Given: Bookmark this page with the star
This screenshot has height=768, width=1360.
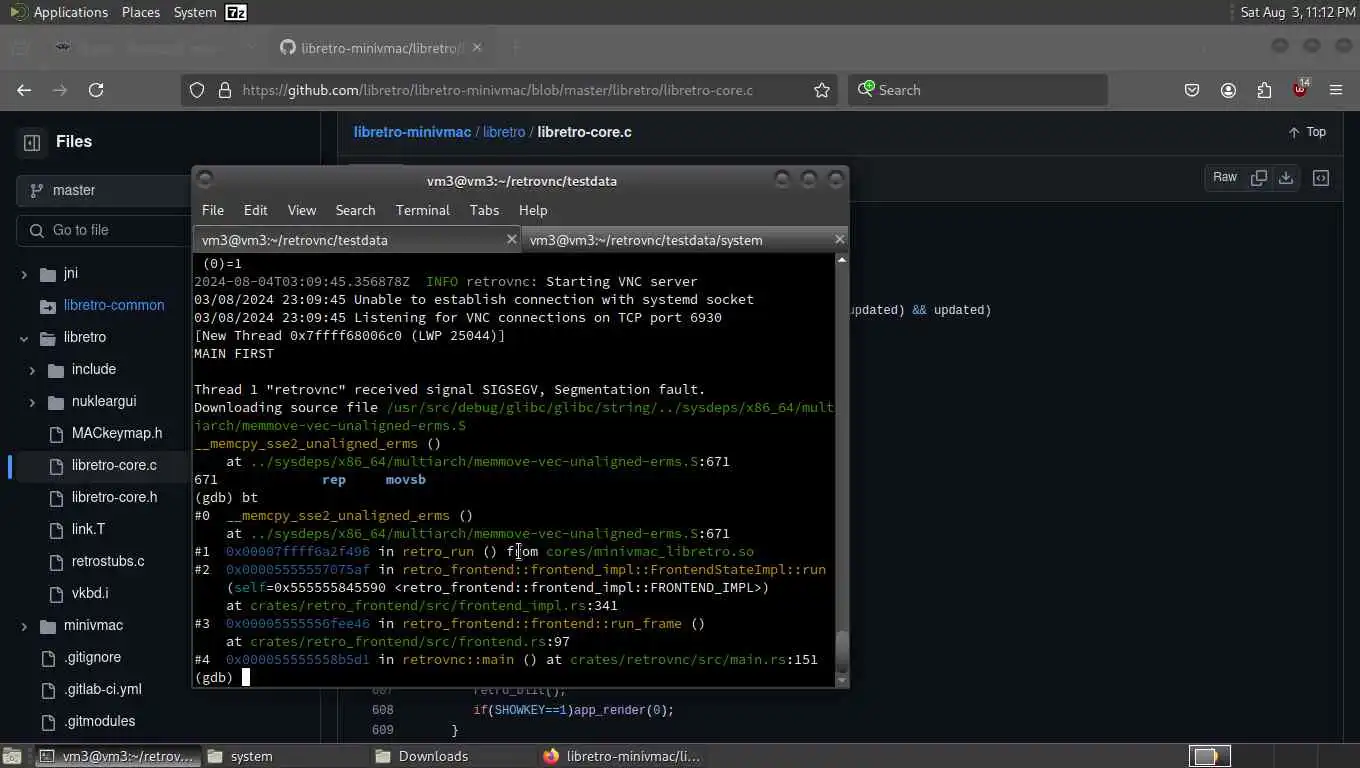Looking at the screenshot, I should click(822, 90).
